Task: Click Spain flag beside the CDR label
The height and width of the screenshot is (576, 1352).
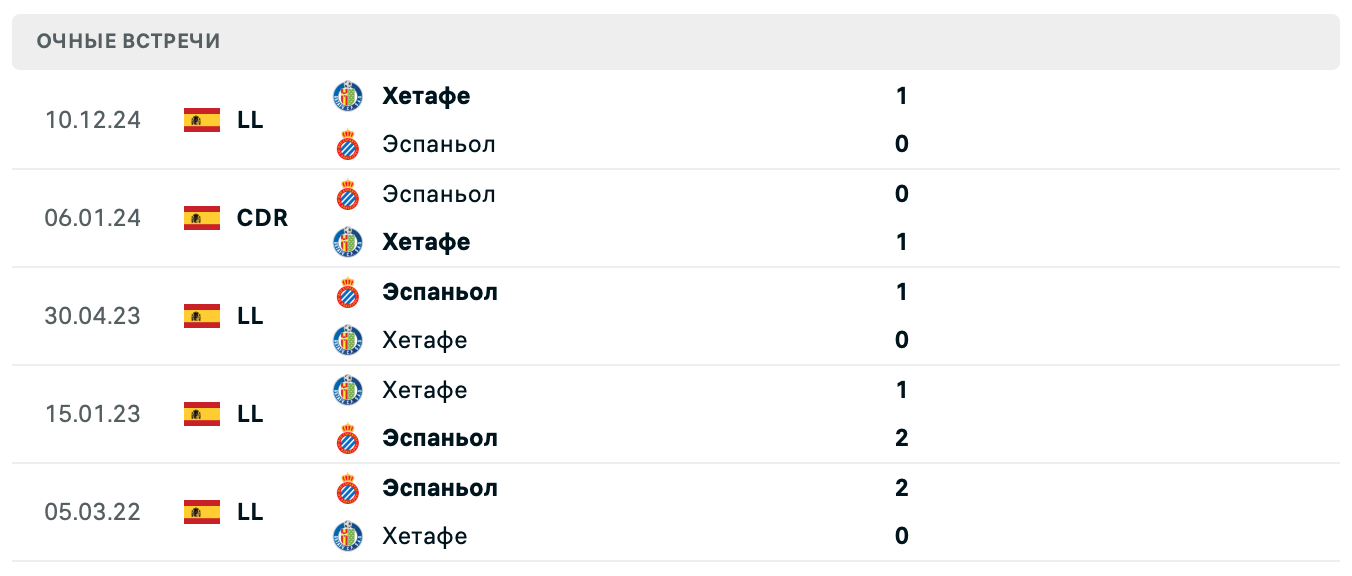Action: tap(202, 218)
